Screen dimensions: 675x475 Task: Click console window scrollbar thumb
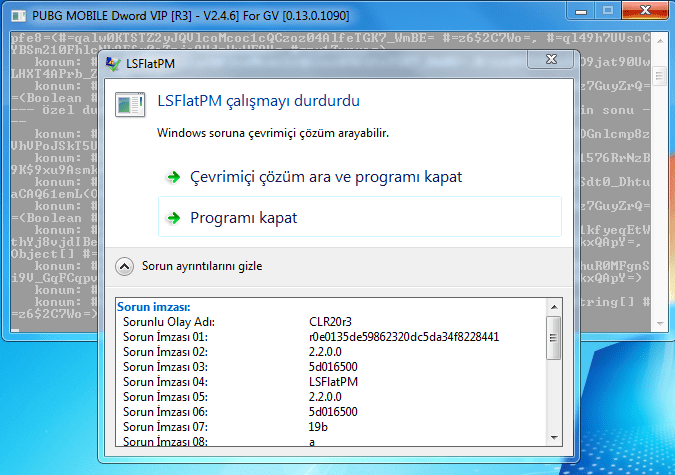(x=660, y=76)
